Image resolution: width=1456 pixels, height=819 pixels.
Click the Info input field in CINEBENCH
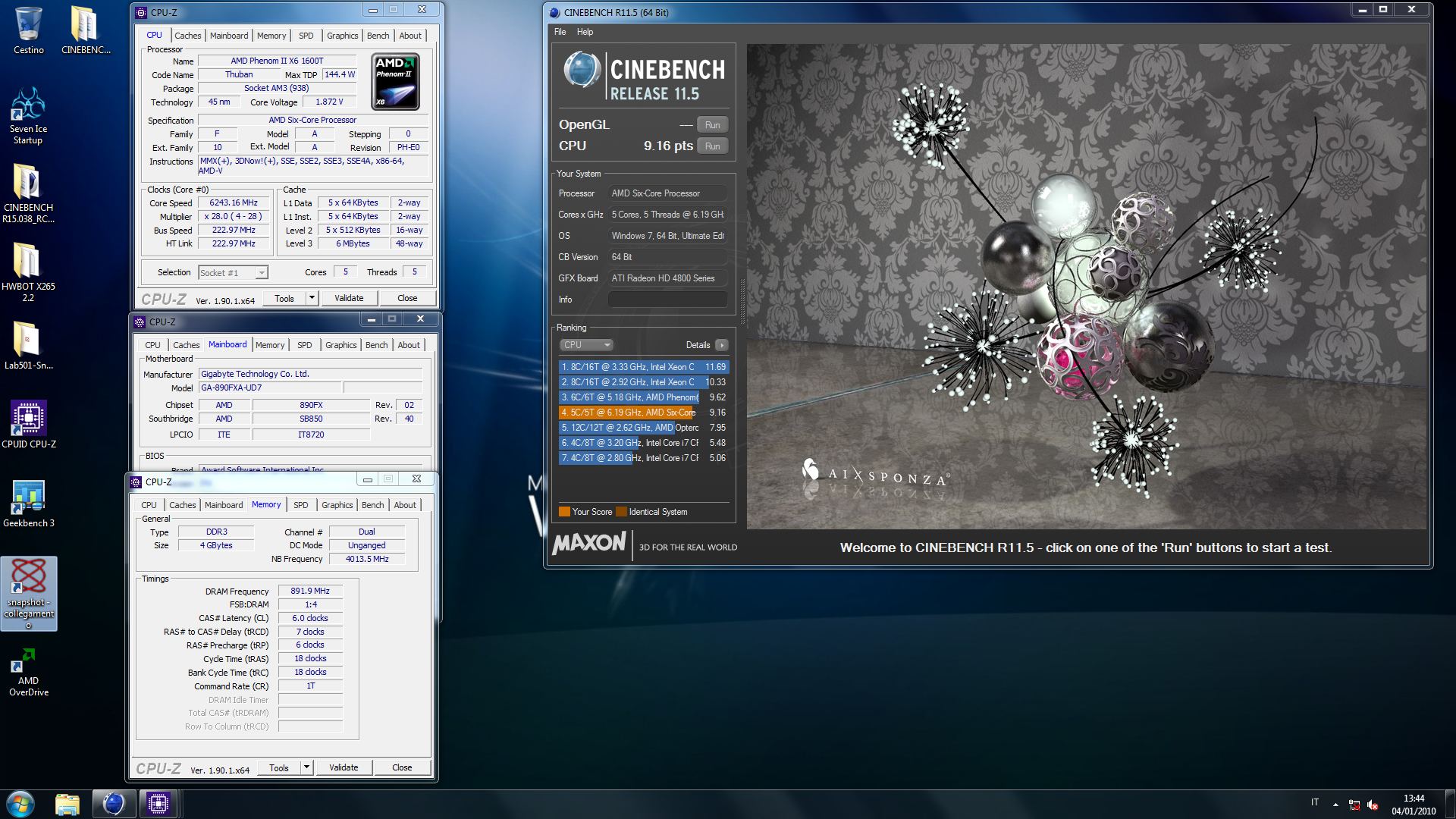pos(667,300)
